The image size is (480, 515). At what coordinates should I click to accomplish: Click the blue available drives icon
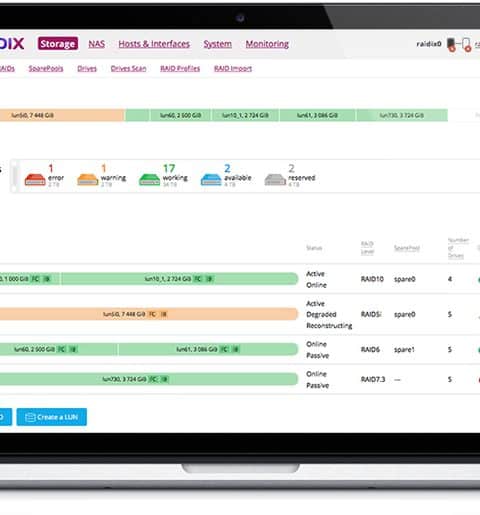point(211,180)
